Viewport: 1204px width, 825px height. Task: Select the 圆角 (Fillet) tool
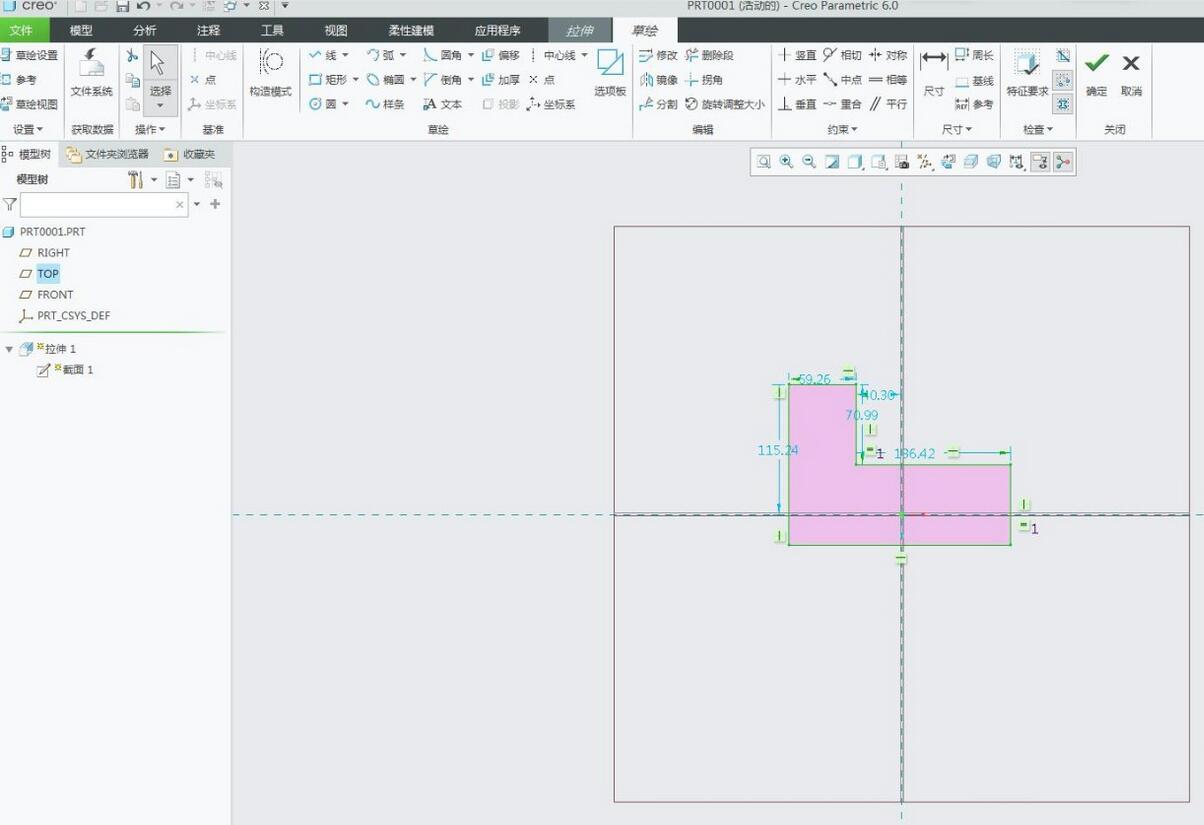click(x=442, y=56)
